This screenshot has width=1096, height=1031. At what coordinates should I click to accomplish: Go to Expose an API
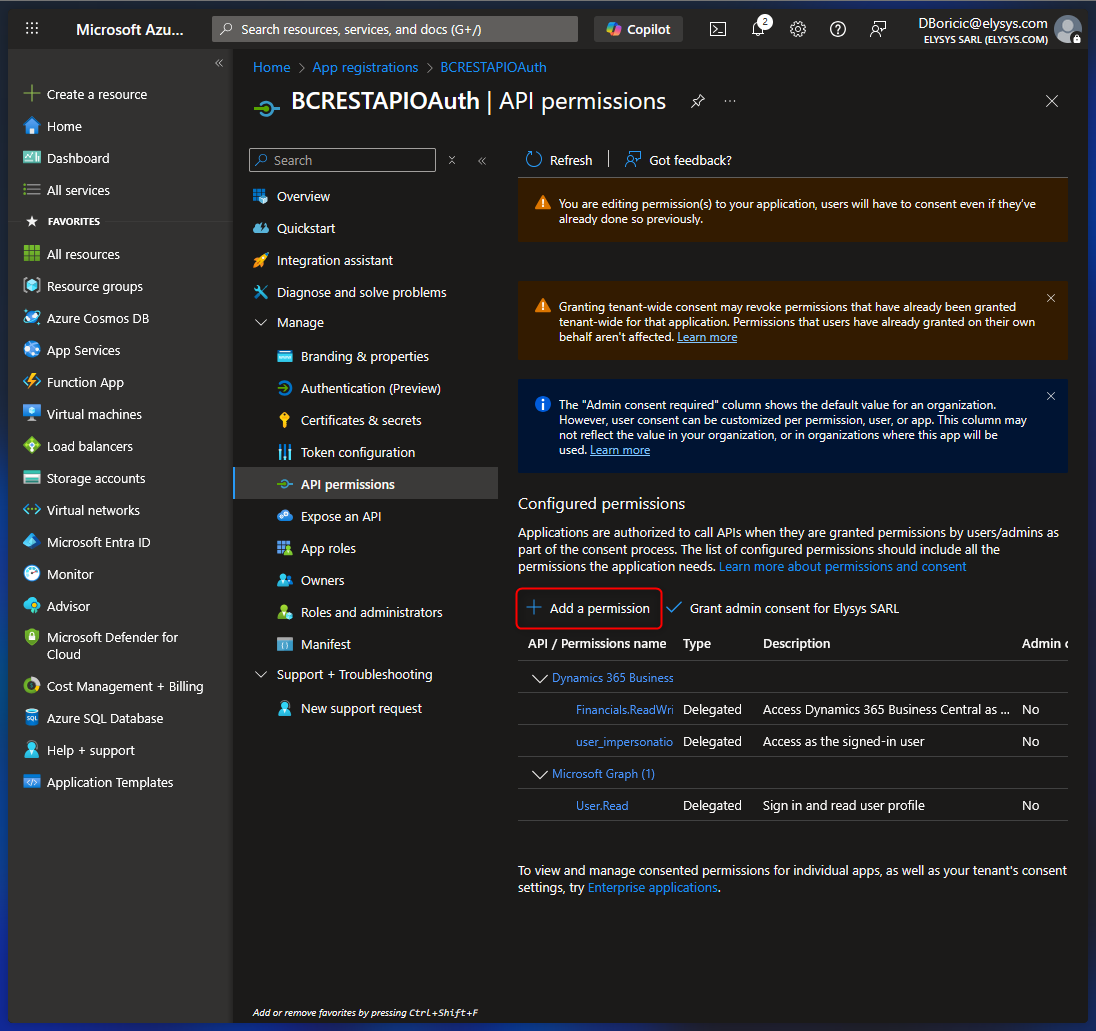(340, 516)
